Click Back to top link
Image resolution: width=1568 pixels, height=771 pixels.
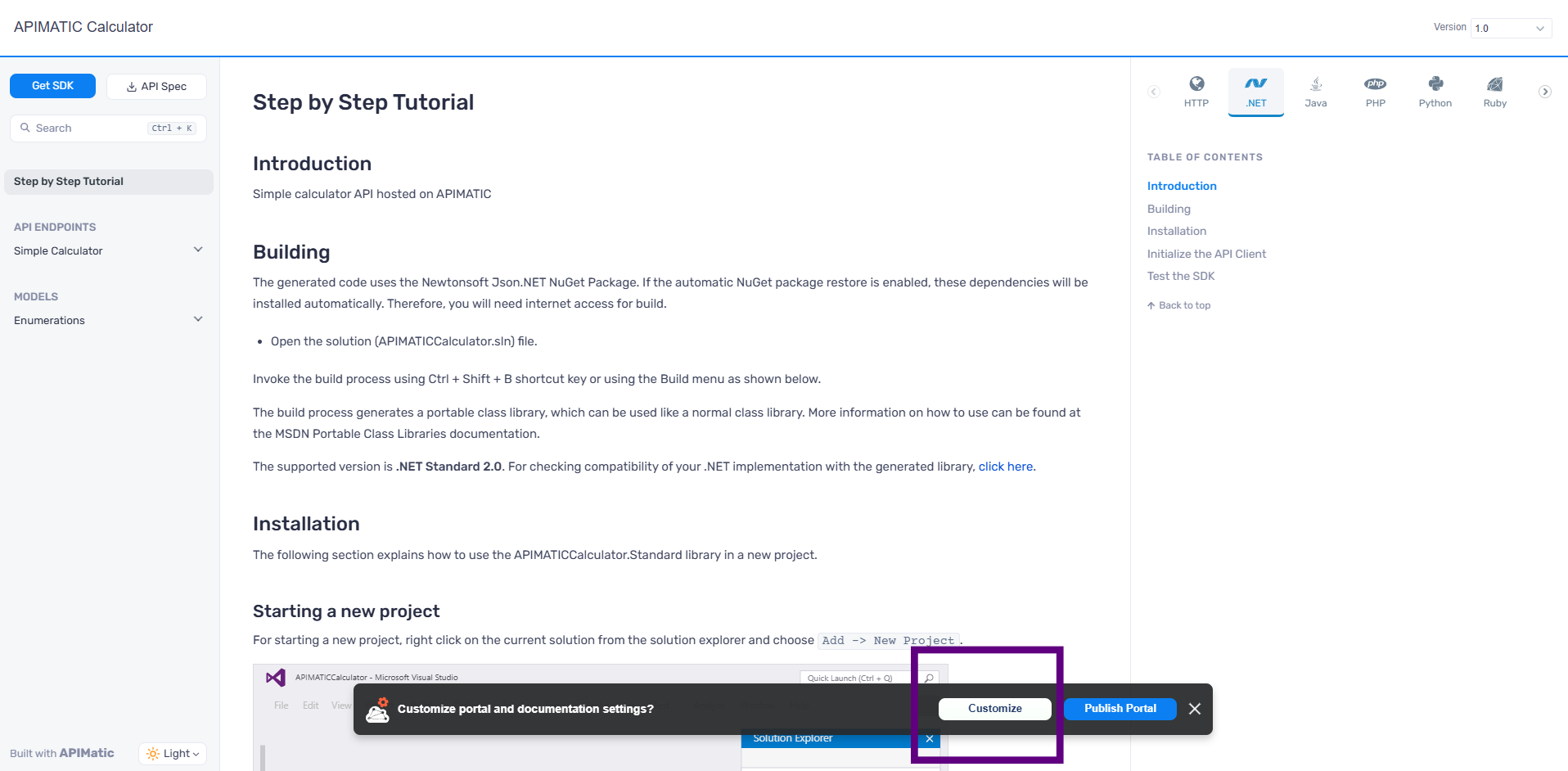coord(1178,305)
